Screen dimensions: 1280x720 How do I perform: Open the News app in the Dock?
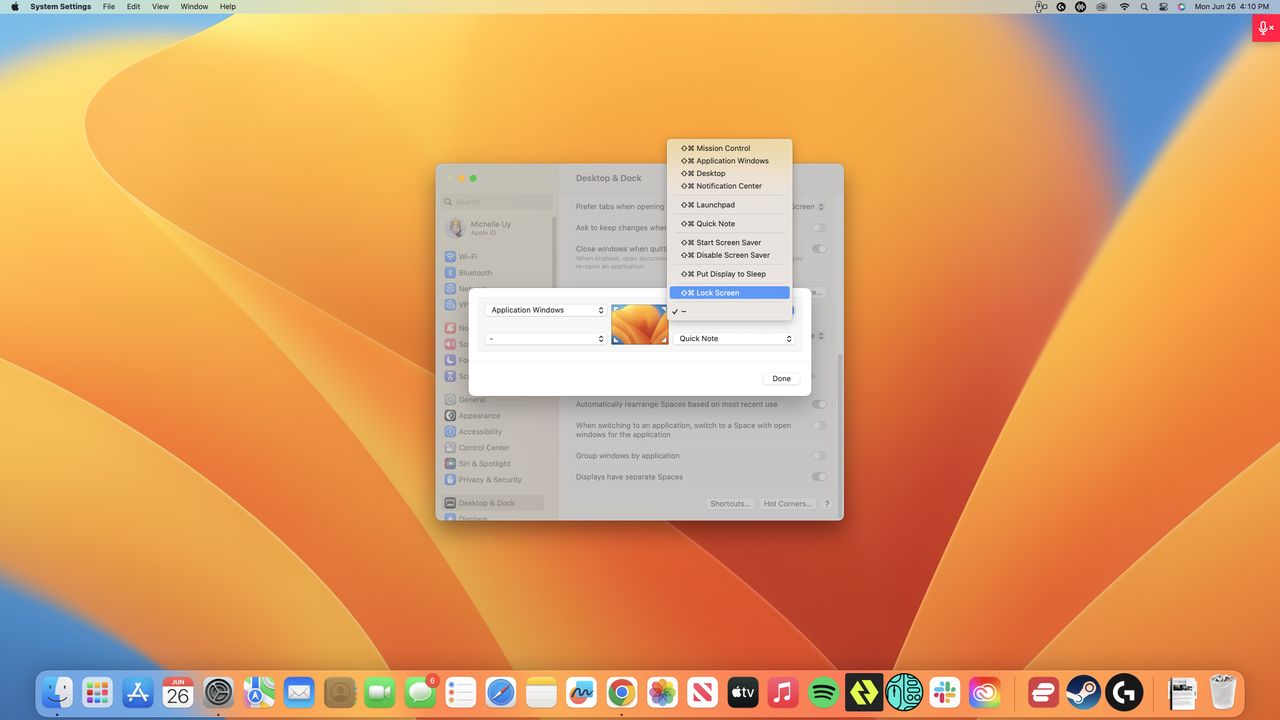tap(702, 692)
